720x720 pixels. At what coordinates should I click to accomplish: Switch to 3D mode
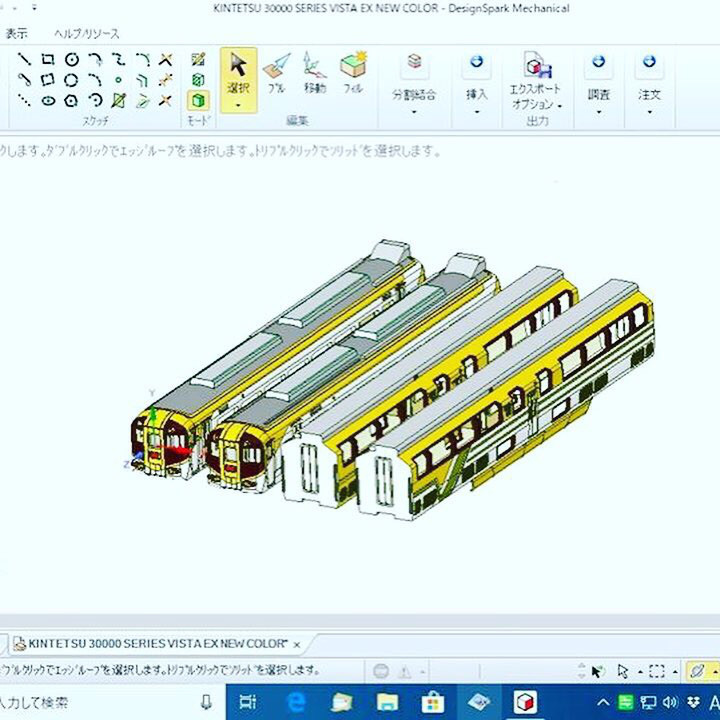[198, 100]
